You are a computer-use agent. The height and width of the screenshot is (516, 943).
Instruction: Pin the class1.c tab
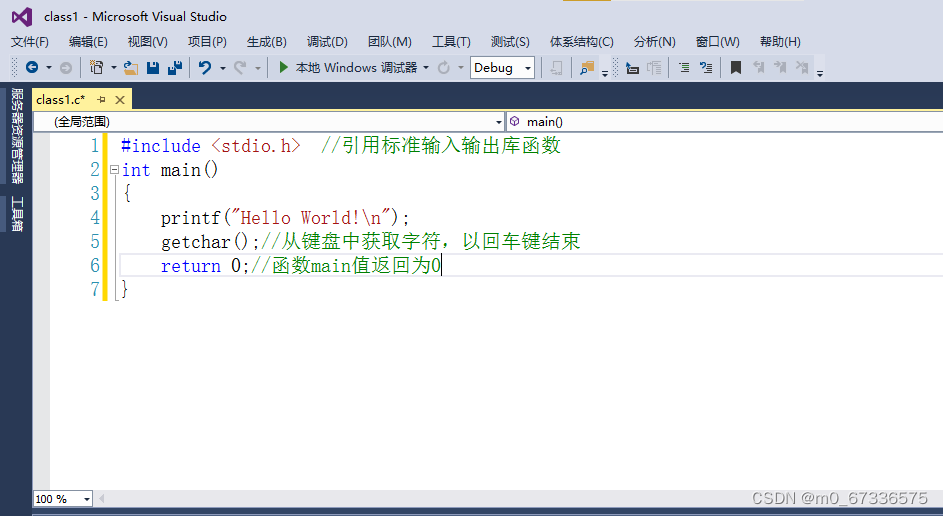[102, 100]
